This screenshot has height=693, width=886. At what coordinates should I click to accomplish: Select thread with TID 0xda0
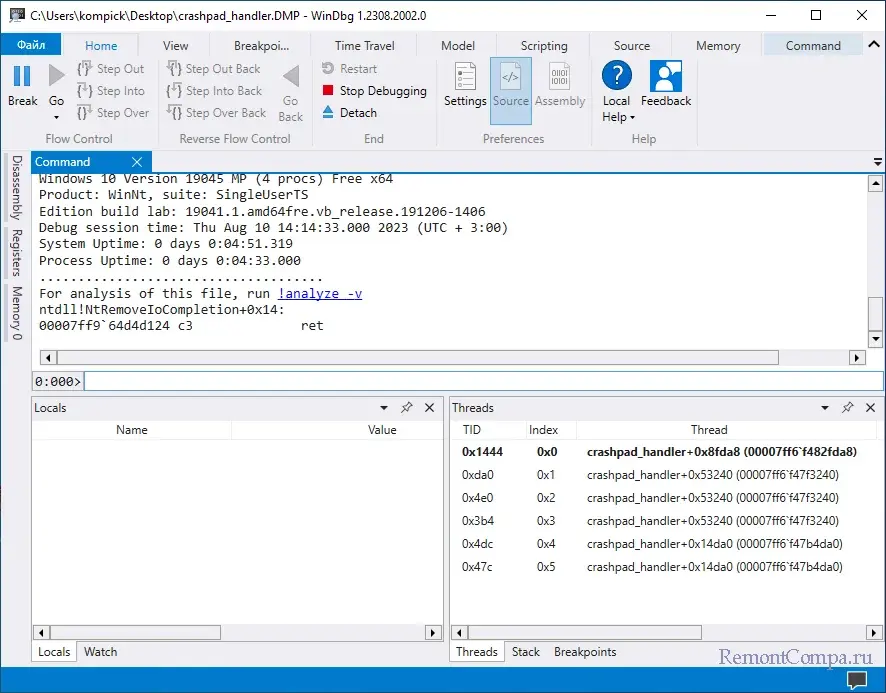coord(665,475)
